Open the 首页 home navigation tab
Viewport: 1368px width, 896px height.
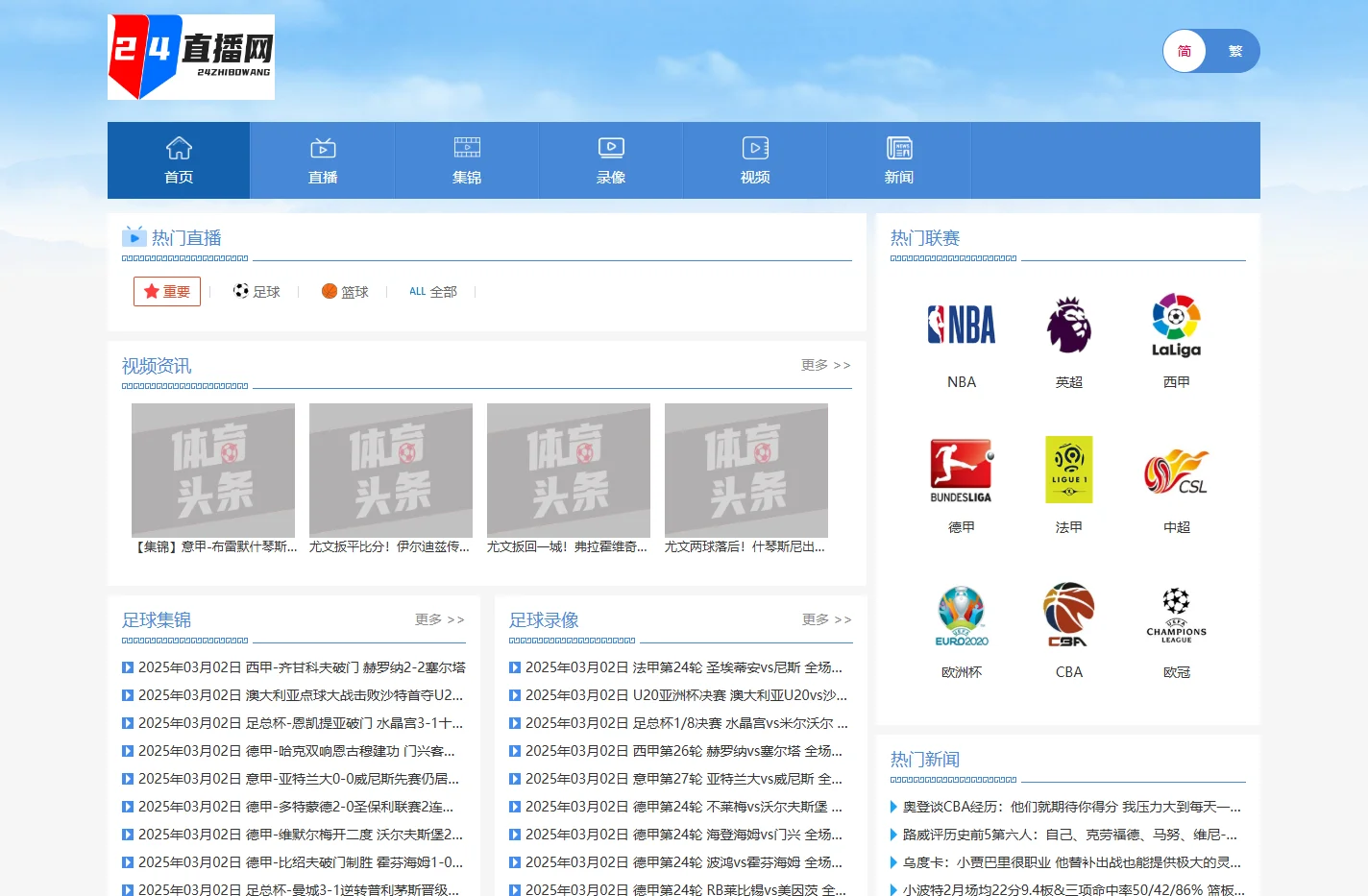[x=179, y=160]
